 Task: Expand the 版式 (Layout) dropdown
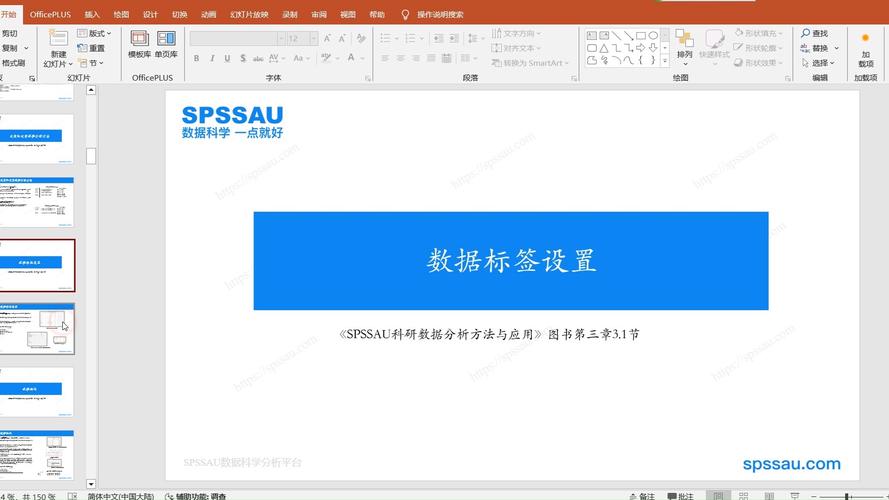pos(98,33)
